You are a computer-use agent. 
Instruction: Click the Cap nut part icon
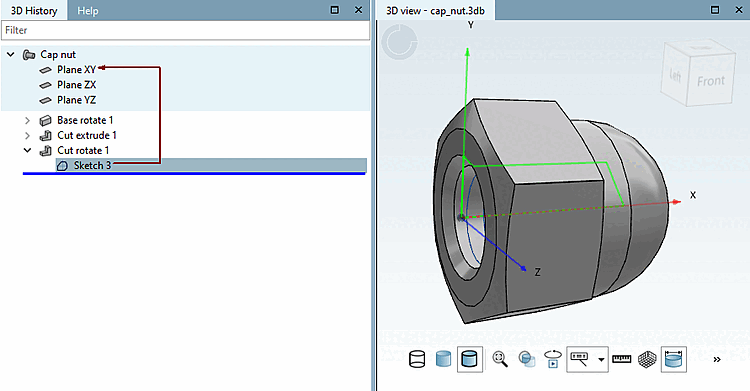point(29,55)
